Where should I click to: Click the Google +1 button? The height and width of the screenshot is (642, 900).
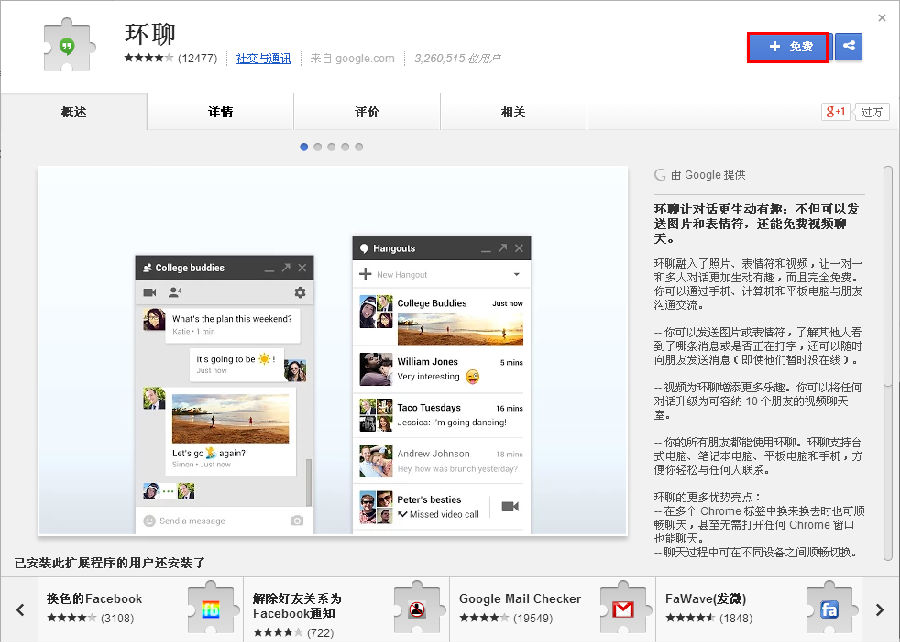click(835, 112)
